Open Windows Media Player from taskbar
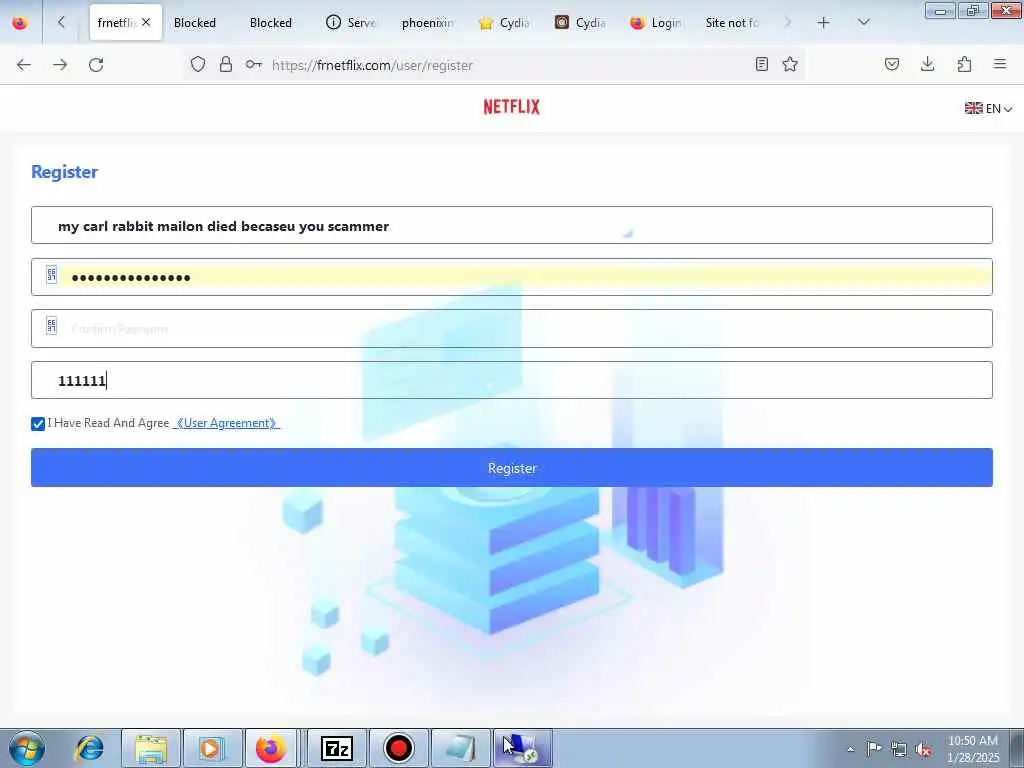Image resolution: width=1024 pixels, height=768 pixels. 212,748
